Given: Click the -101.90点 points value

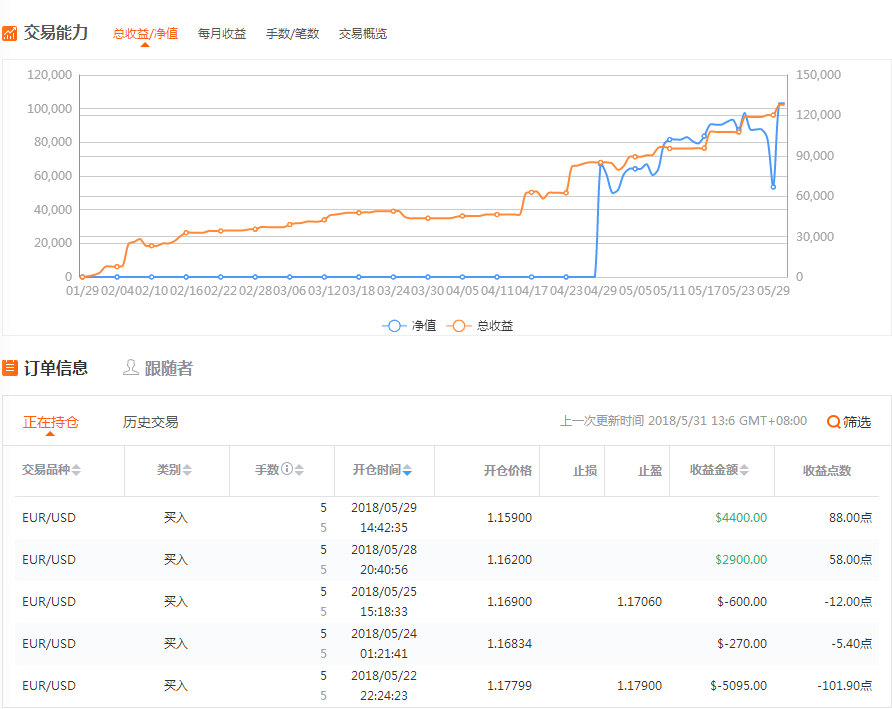Looking at the screenshot, I should click(x=845, y=686).
